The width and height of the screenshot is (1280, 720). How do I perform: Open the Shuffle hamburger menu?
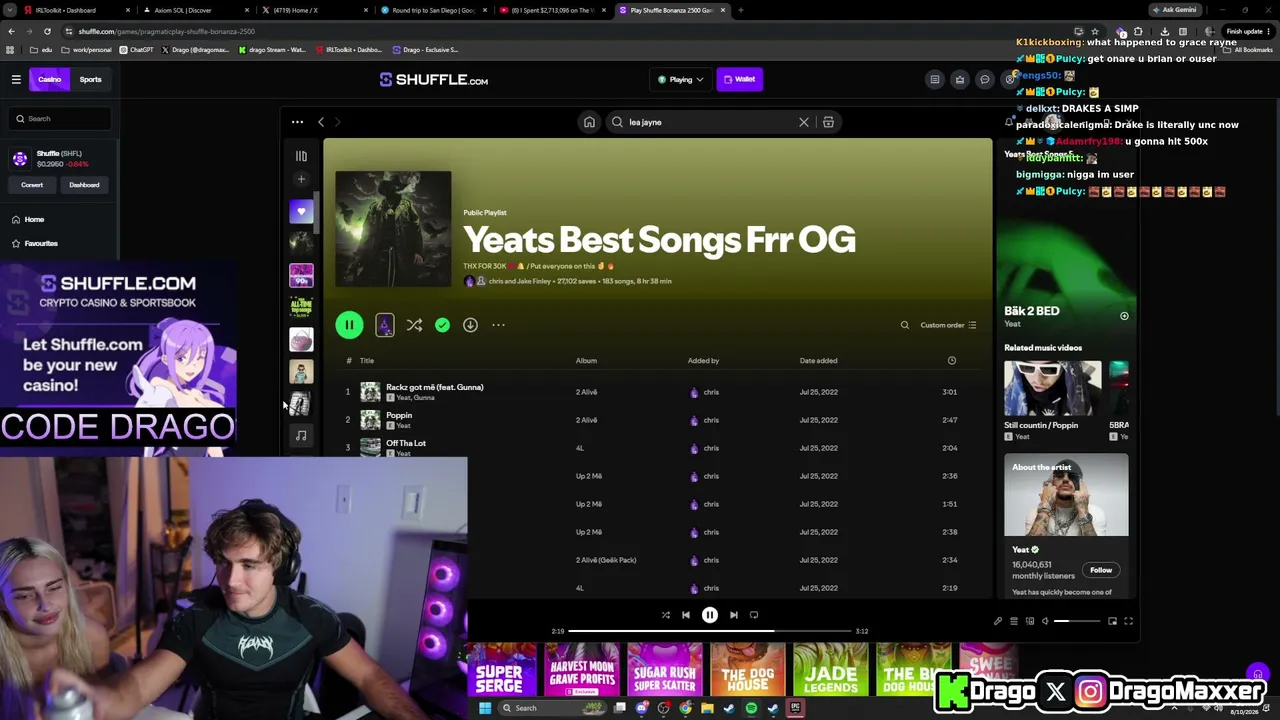click(16, 79)
